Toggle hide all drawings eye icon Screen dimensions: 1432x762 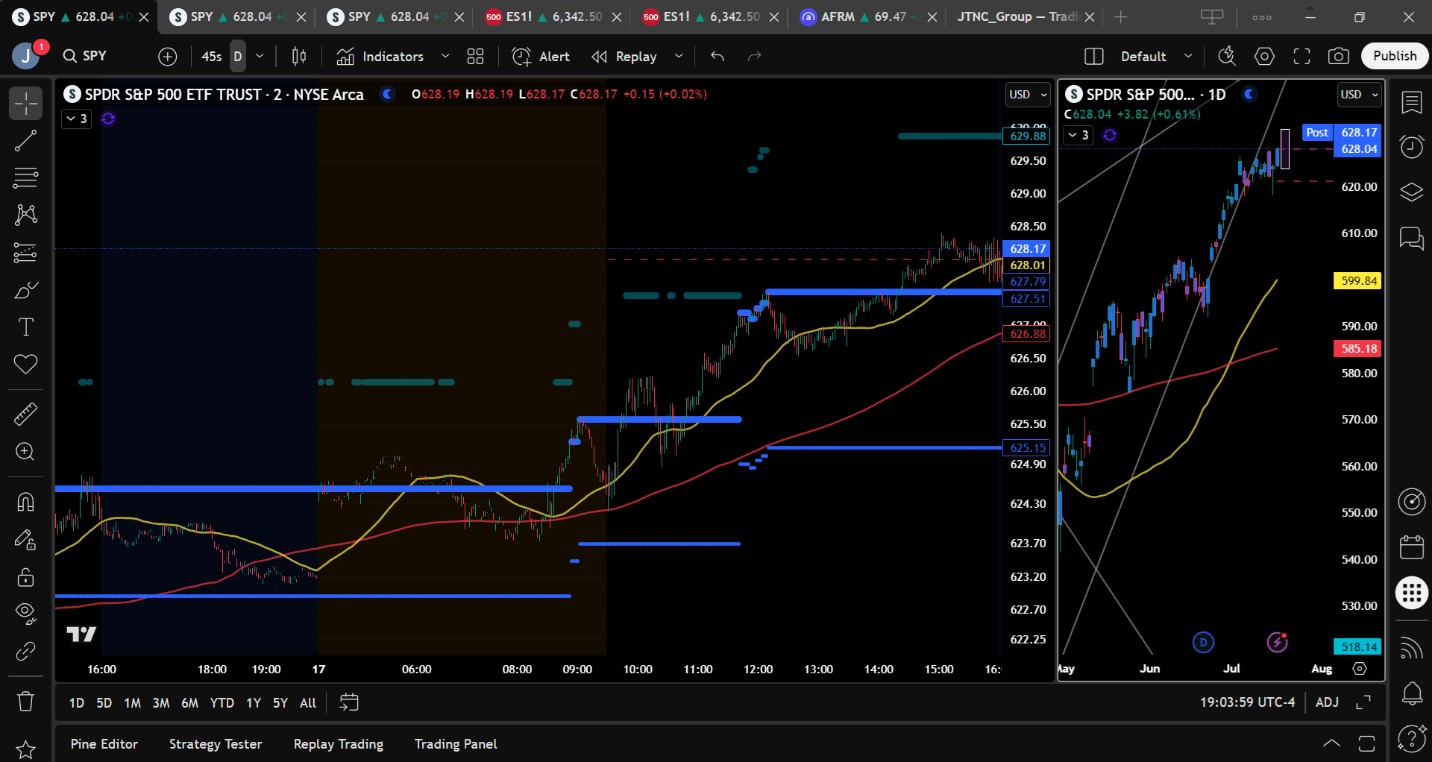[x=26, y=613]
